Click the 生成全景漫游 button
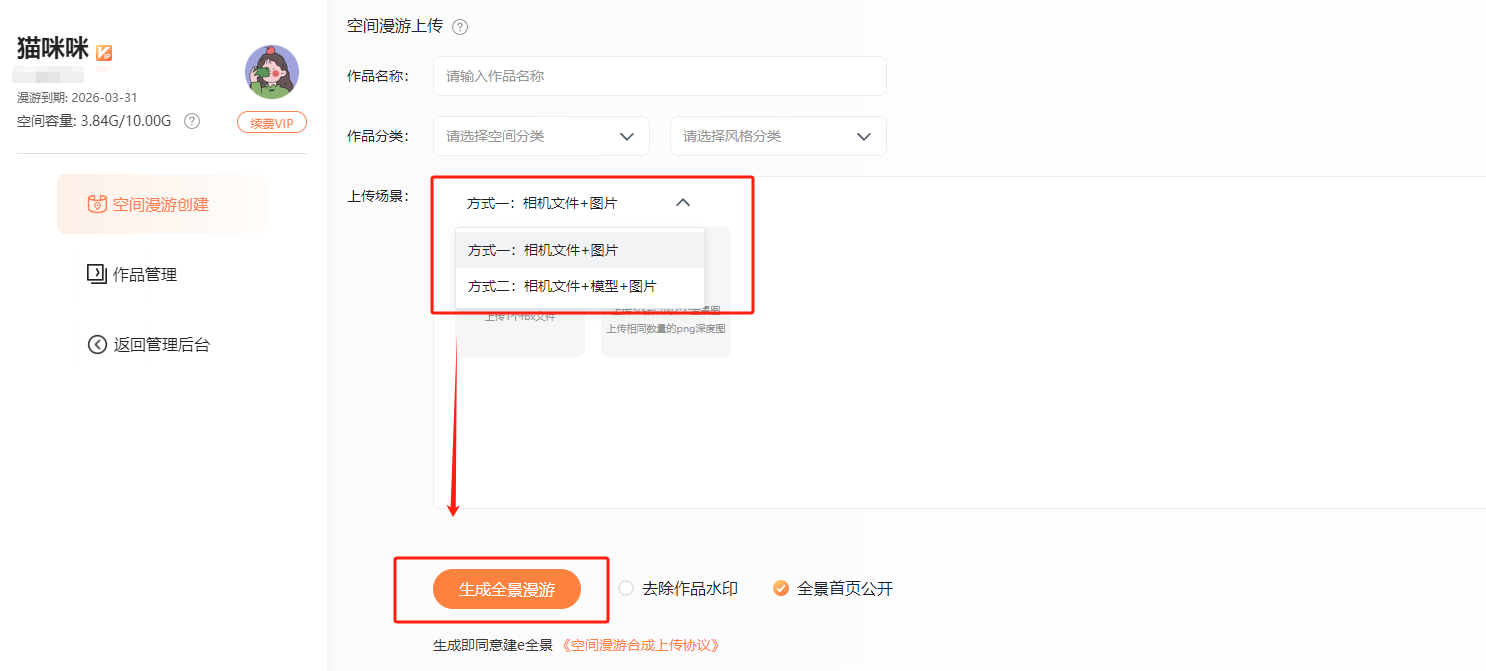The width and height of the screenshot is (1486, 671). (507, 590)
